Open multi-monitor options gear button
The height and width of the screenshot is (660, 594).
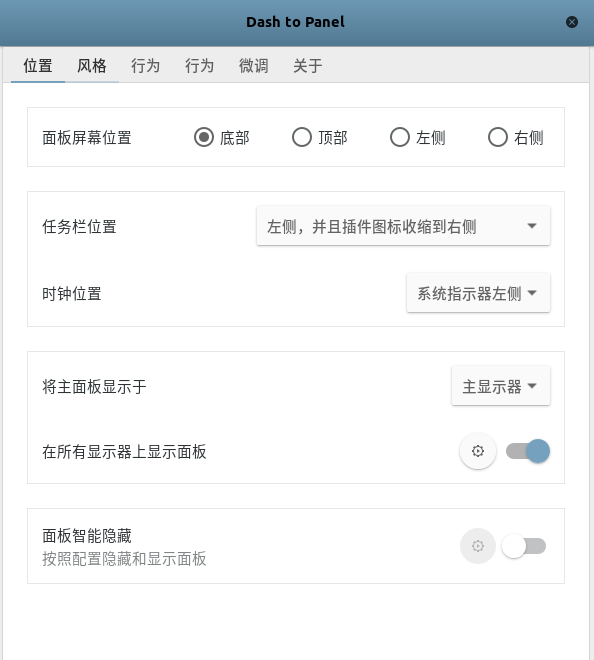pyautogui.click(x=477, y=451)
